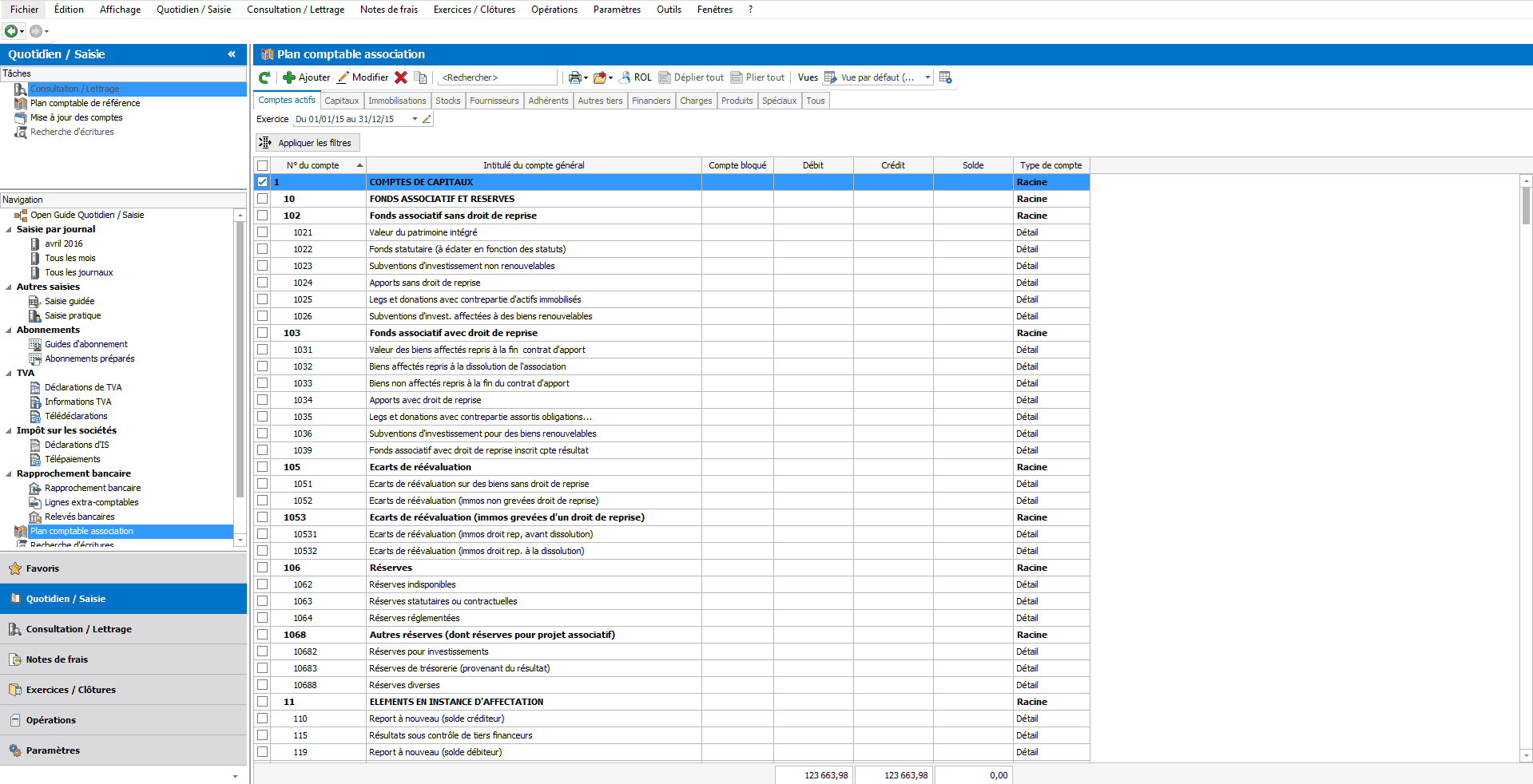The width and height of the screenshot is (1533, 784).
Task: Click Déplier tout button
Action: [691, 77]
